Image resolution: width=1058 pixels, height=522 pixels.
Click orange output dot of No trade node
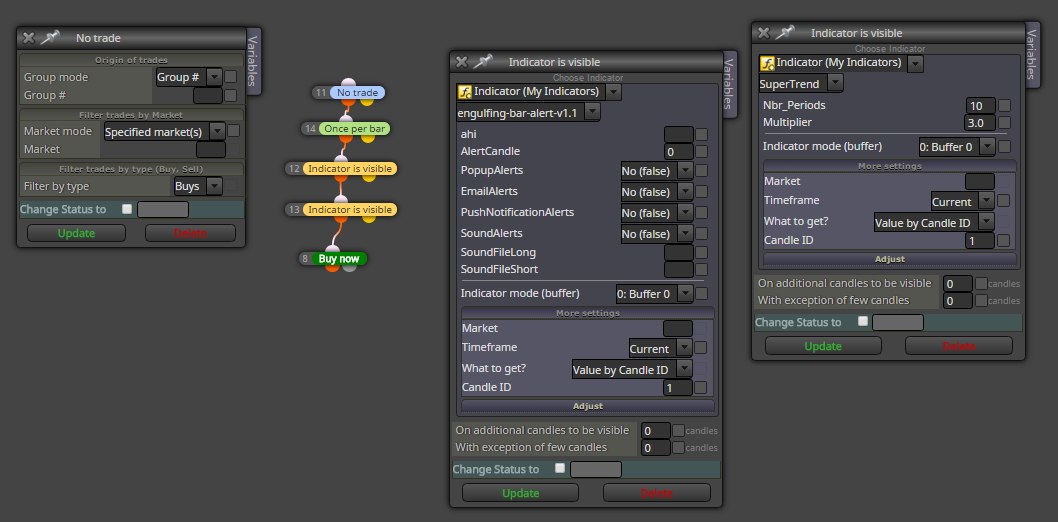click(348, 102)
